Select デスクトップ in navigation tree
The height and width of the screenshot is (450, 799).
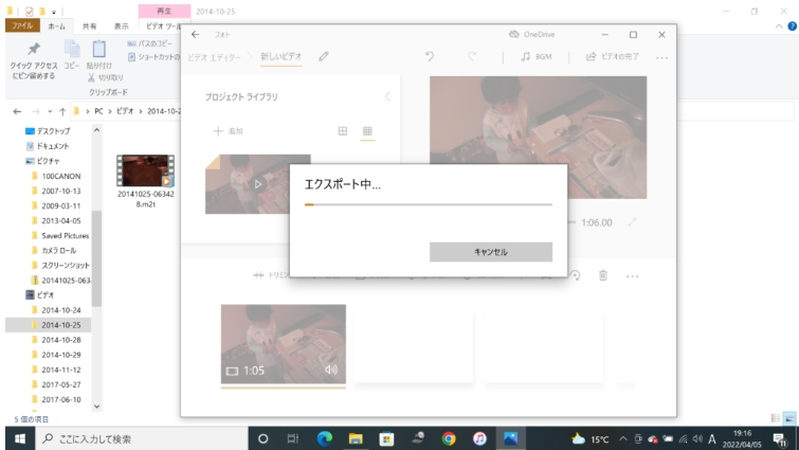(48, 131)
